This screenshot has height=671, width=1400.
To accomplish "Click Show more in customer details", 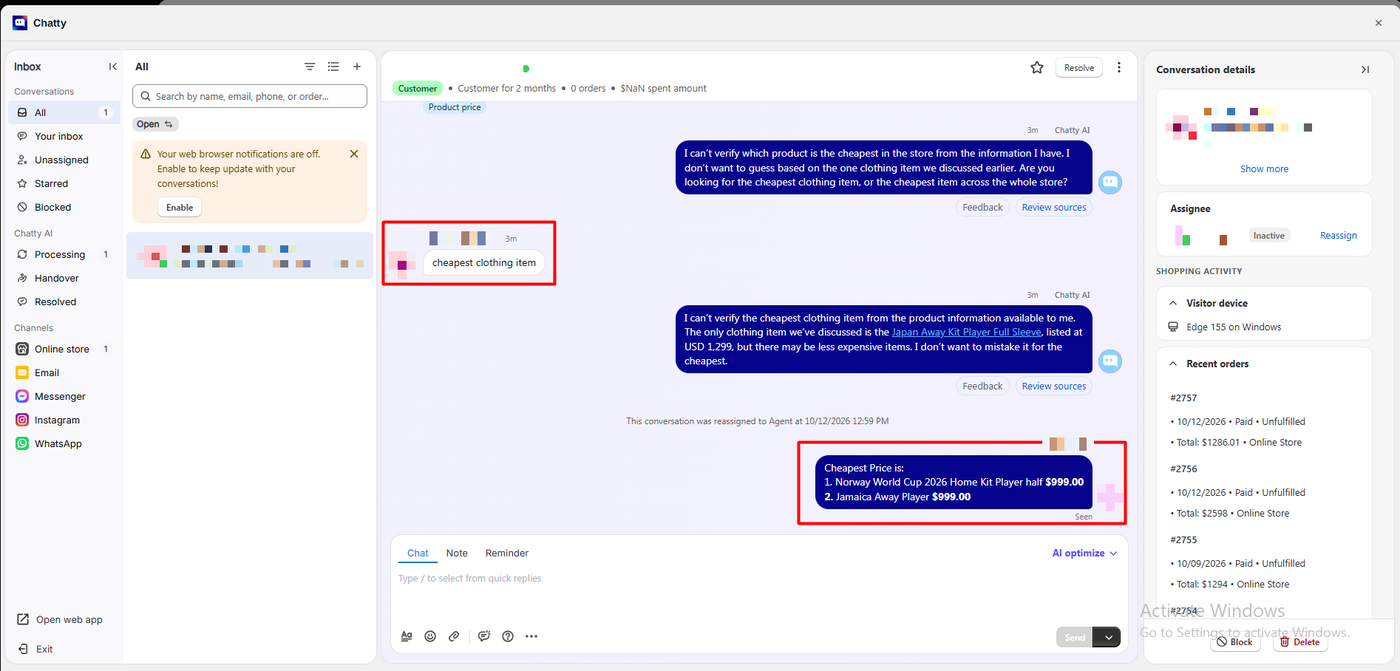I will [1264, 169].
